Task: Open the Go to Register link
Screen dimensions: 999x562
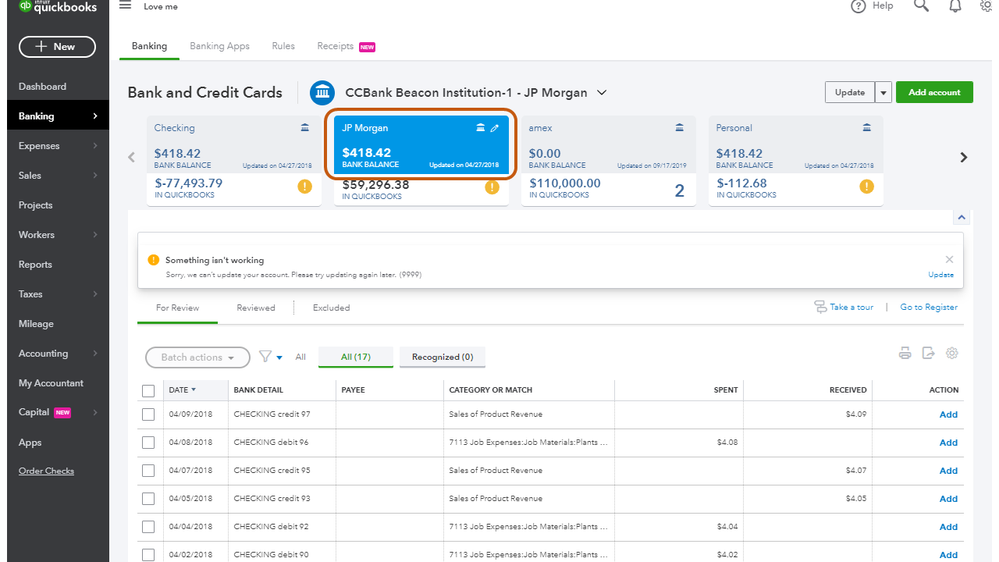Action: 928,307
